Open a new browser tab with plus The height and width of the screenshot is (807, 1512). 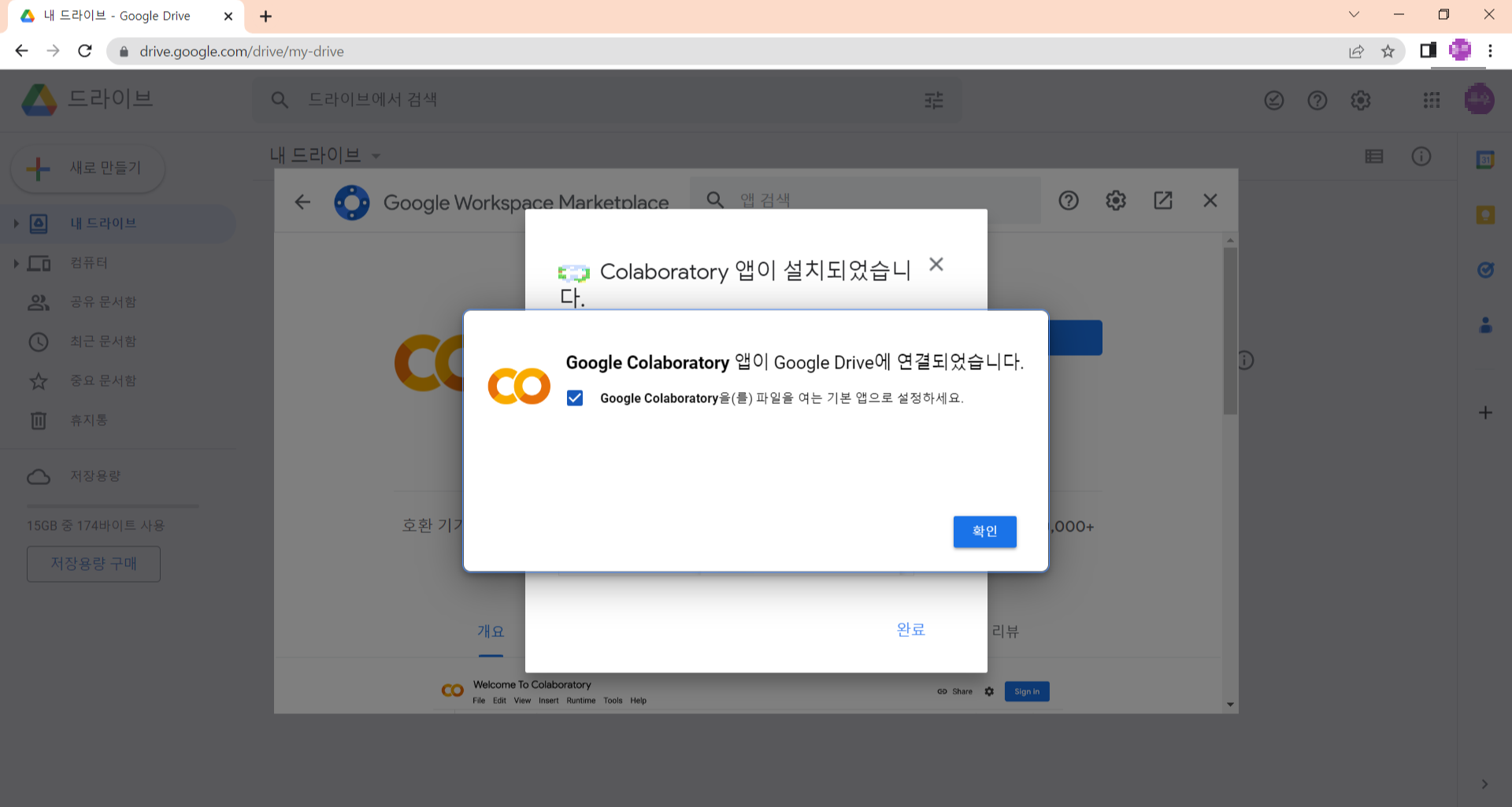(265, 17)
